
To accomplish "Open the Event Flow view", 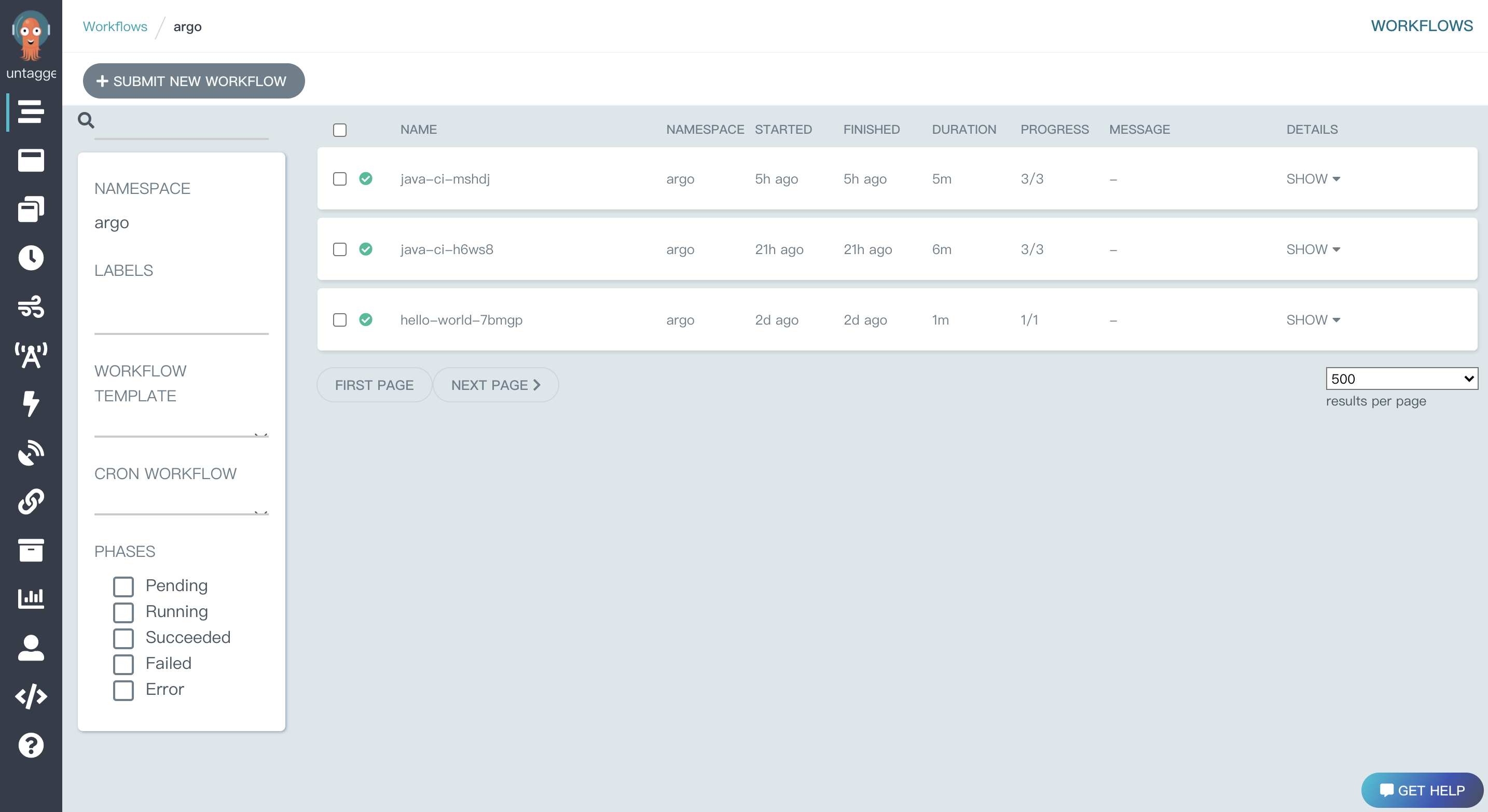I will point(31,307).
